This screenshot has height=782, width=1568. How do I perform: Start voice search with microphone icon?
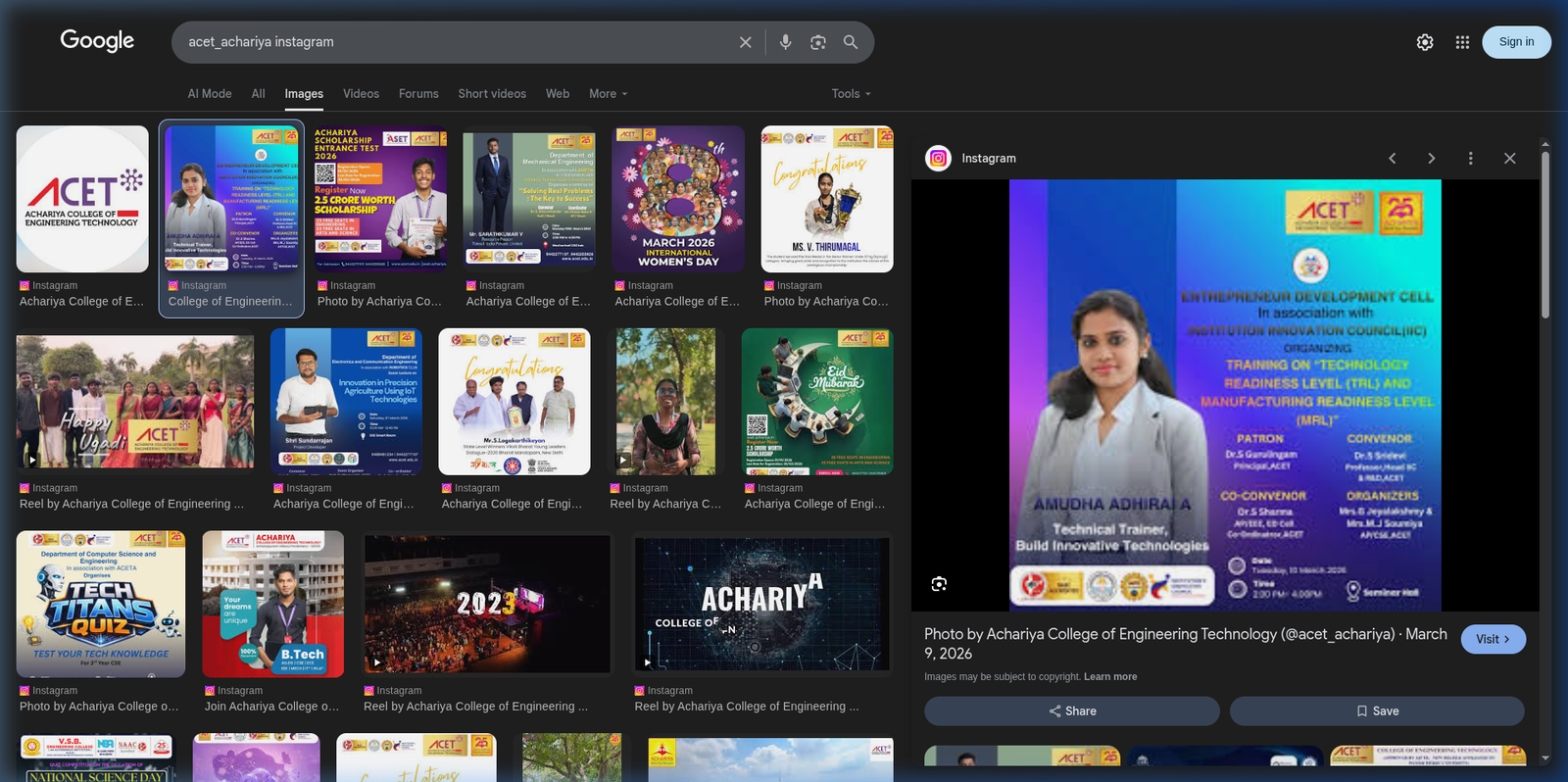click(x=785, y=42)
